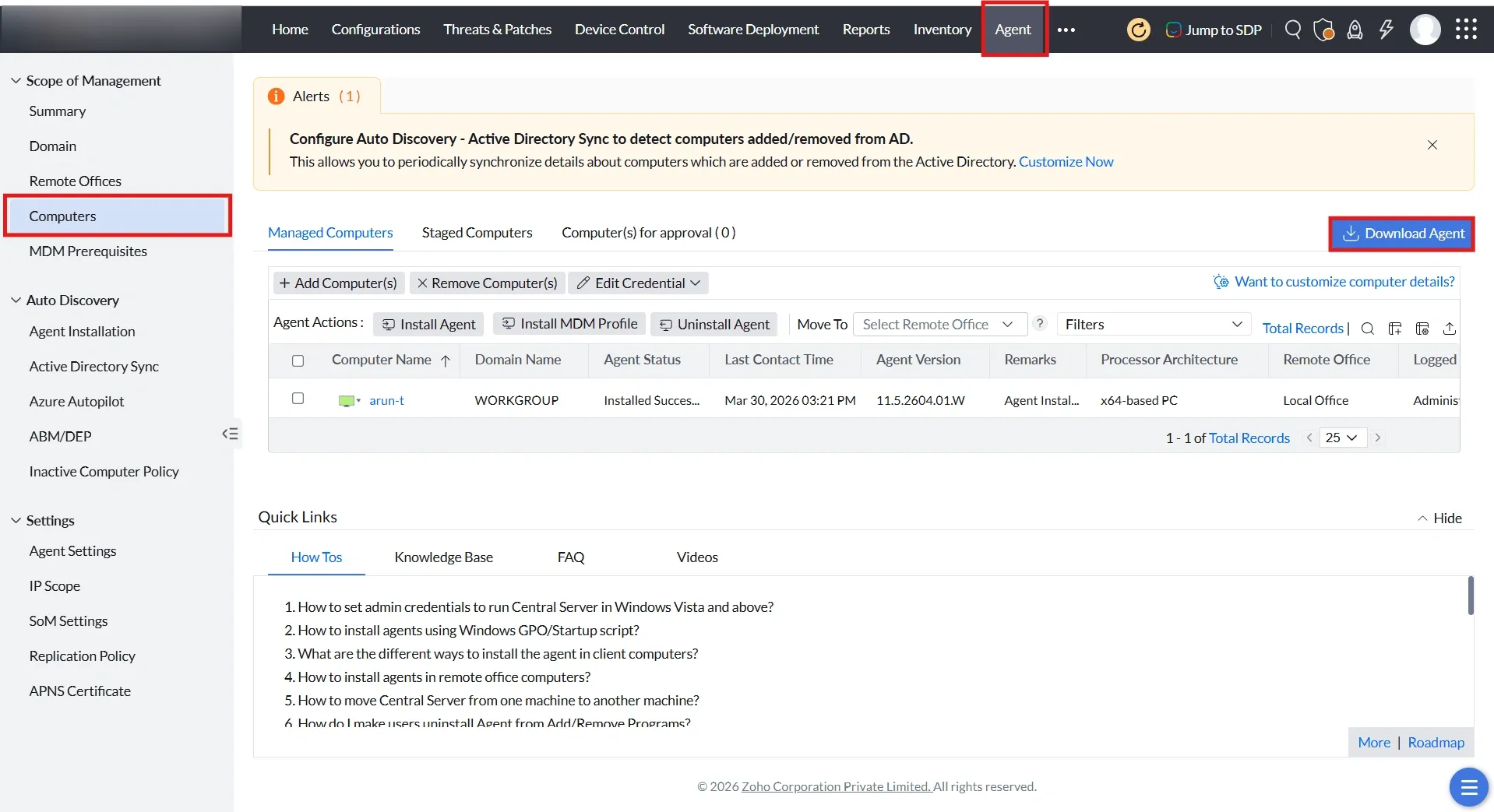Click the Quick Links panel scrollbar

pos(1471,596)
